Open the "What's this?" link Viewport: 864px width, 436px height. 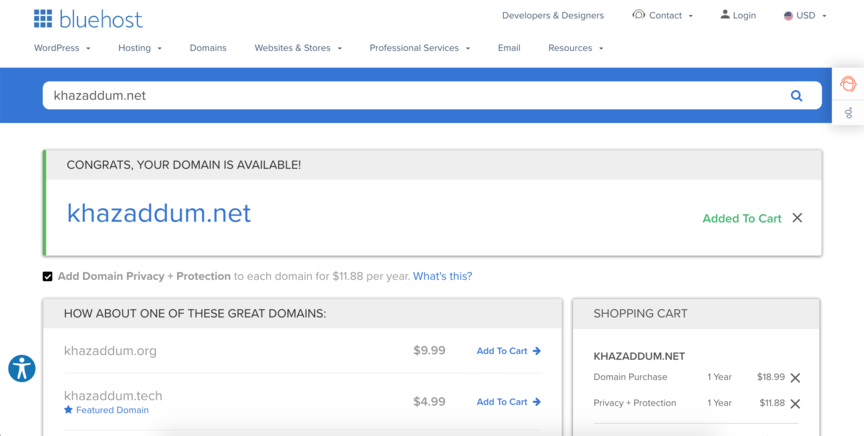pos(442,276)
